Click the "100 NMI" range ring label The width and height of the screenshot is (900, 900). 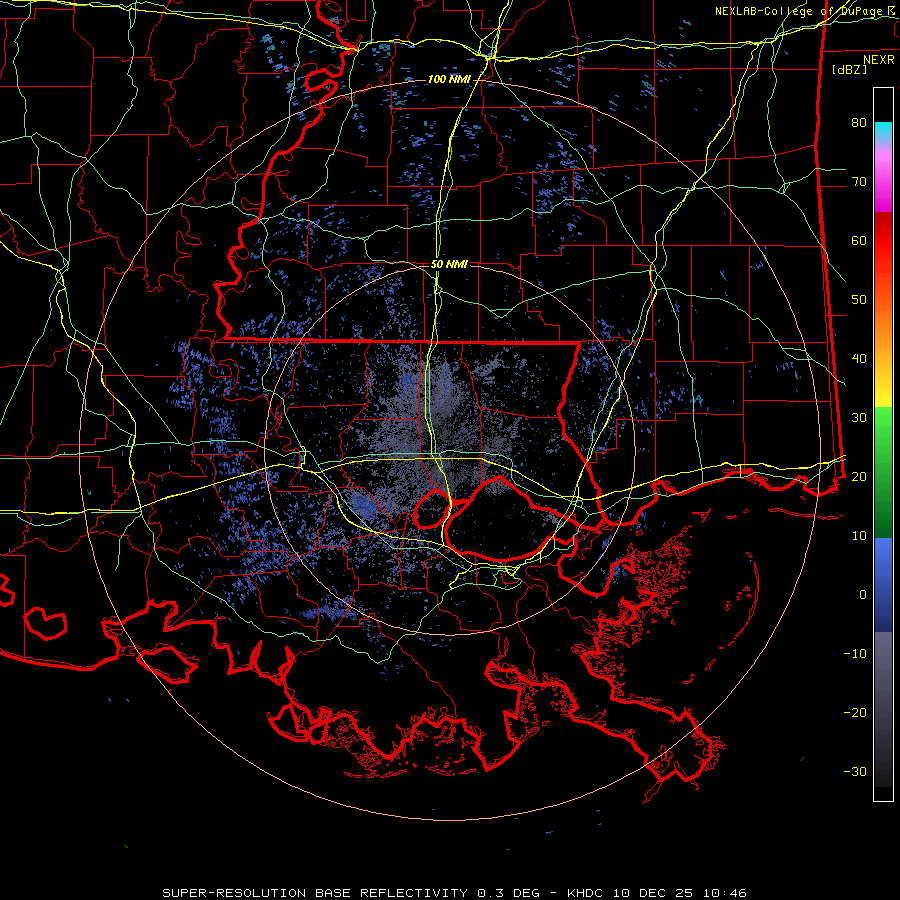449,79
